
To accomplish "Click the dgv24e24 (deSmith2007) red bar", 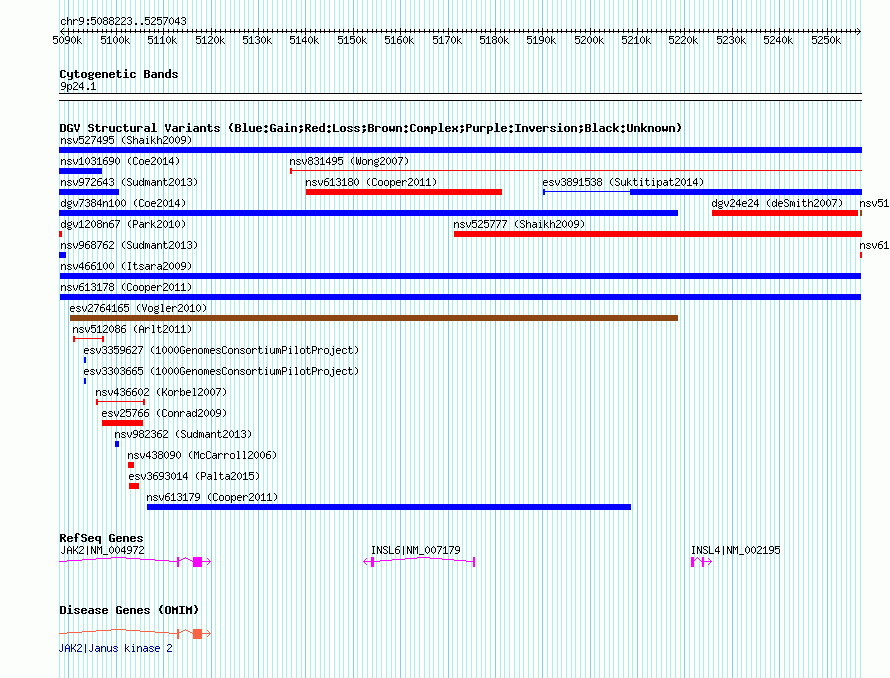I will 785,213.
